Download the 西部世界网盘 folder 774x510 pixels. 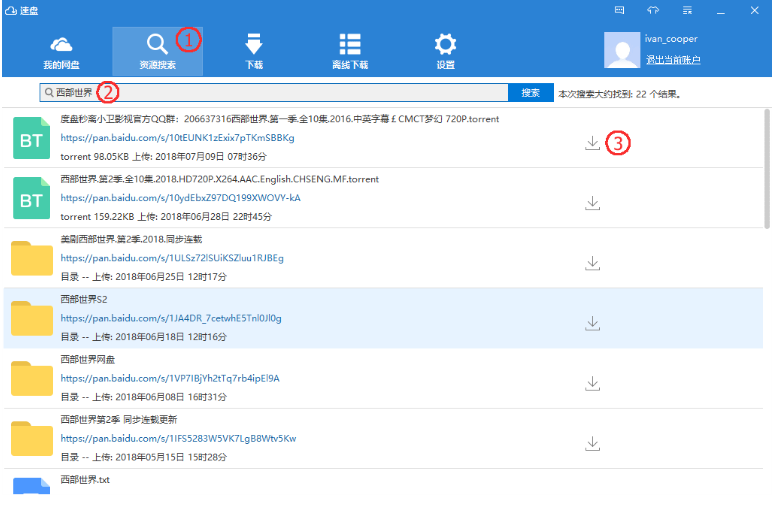click(592, 383)
